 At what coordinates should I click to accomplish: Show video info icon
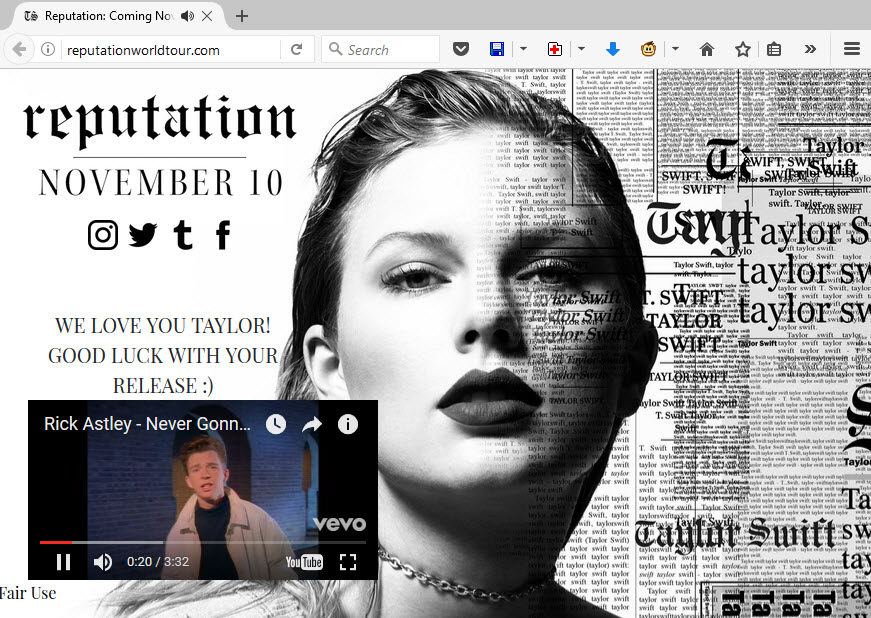[348, 424]
